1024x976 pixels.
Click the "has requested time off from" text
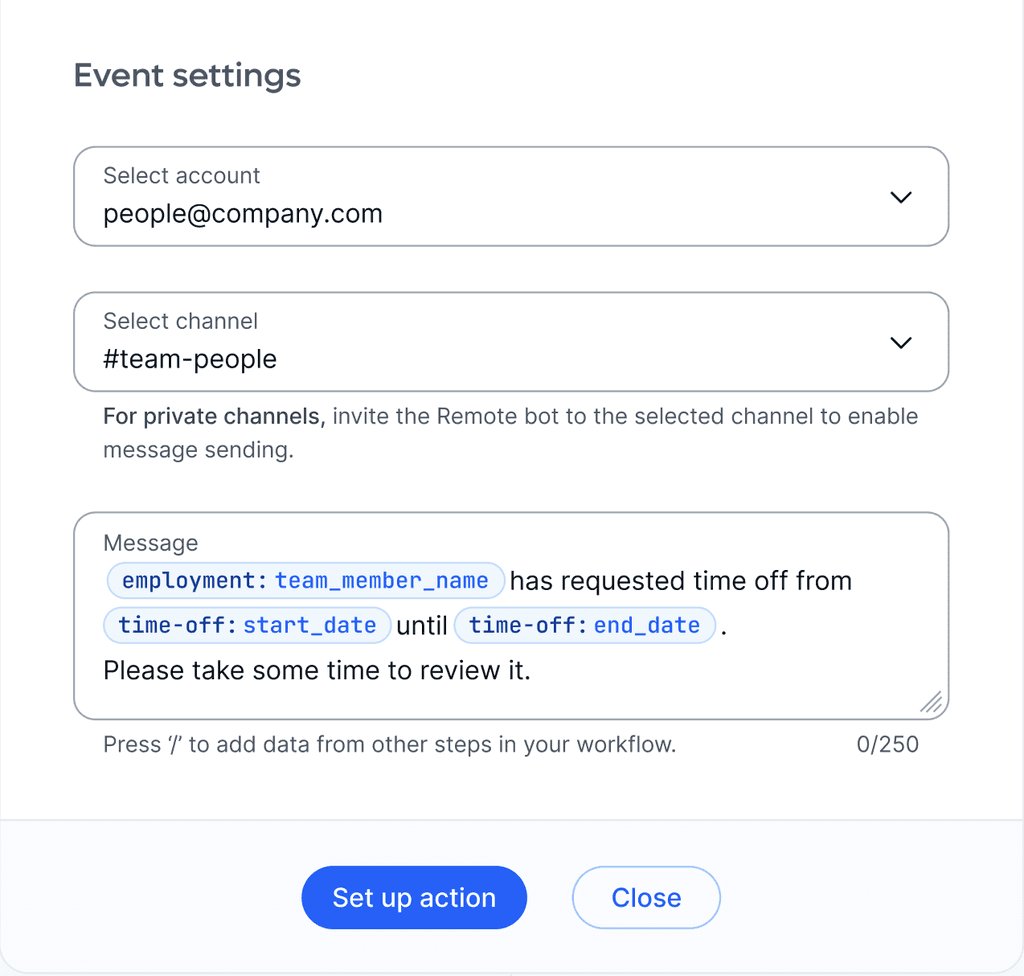tap(681, 581)
